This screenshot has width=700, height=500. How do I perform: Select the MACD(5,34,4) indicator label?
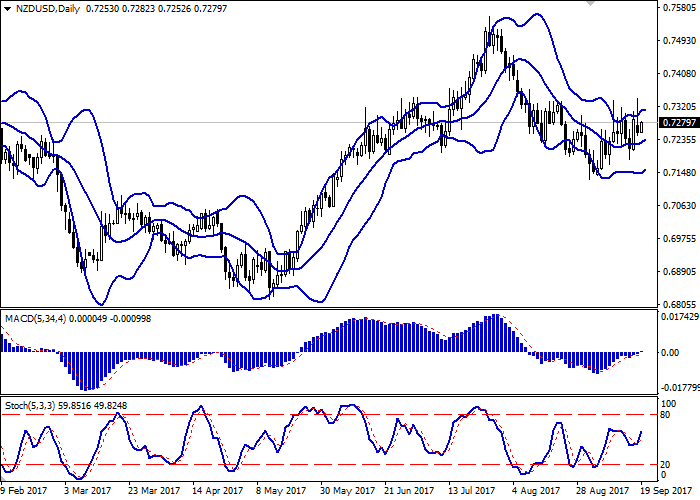click(x=36, y=319)
